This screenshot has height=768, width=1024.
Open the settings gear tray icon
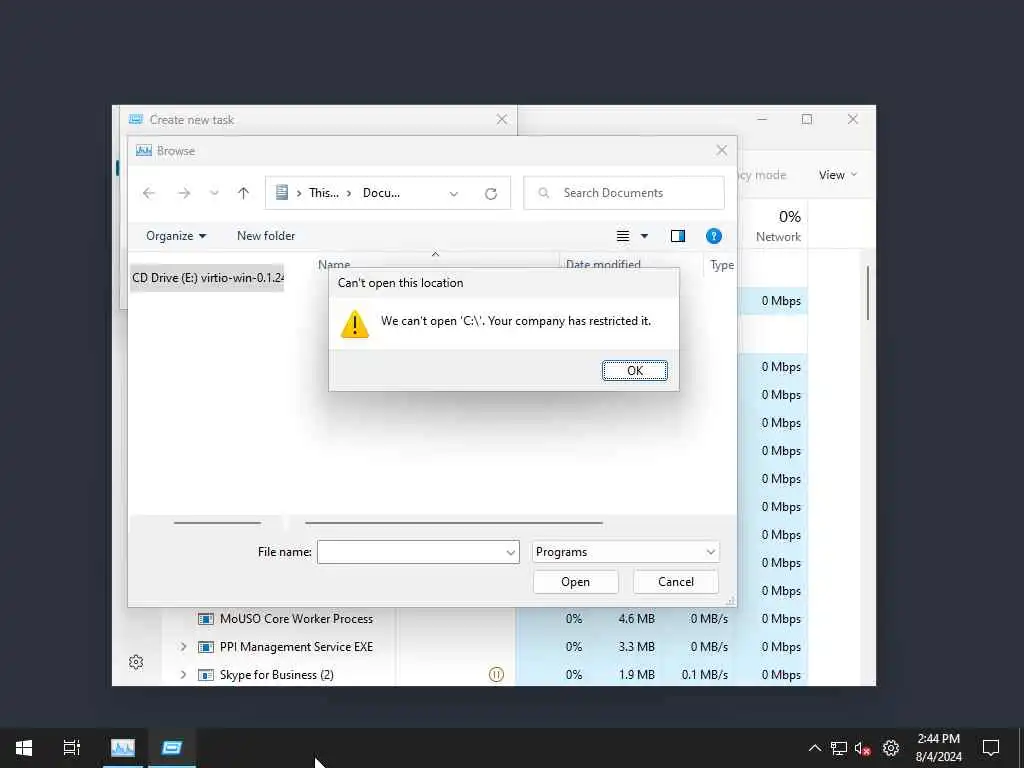point(891,748)
